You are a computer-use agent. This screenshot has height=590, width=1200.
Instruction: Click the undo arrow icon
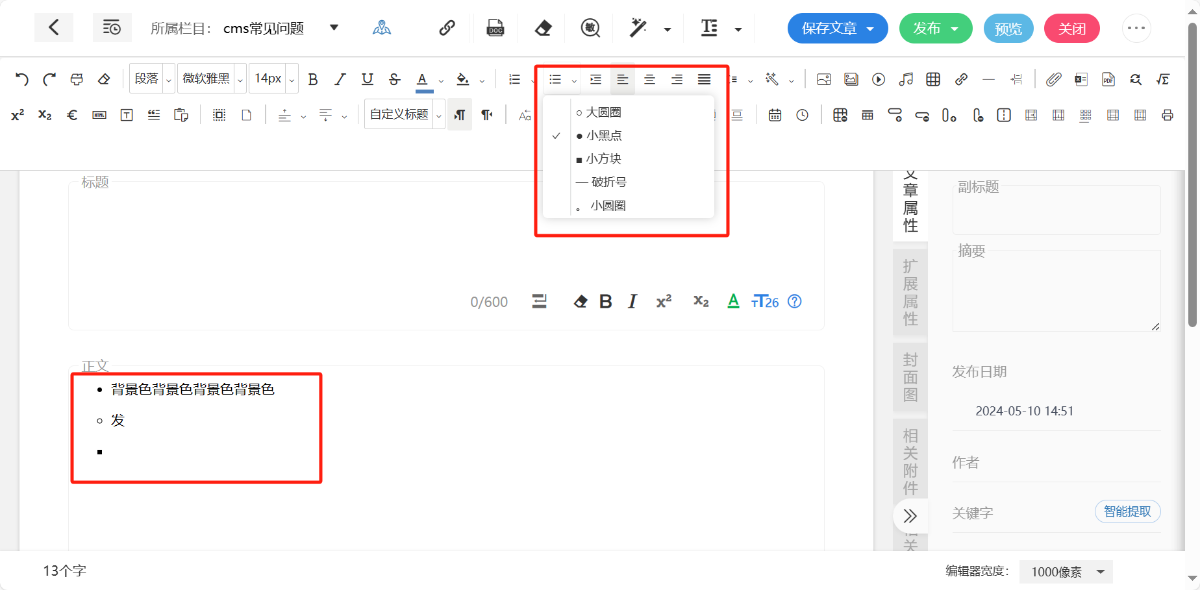point(22,79)
